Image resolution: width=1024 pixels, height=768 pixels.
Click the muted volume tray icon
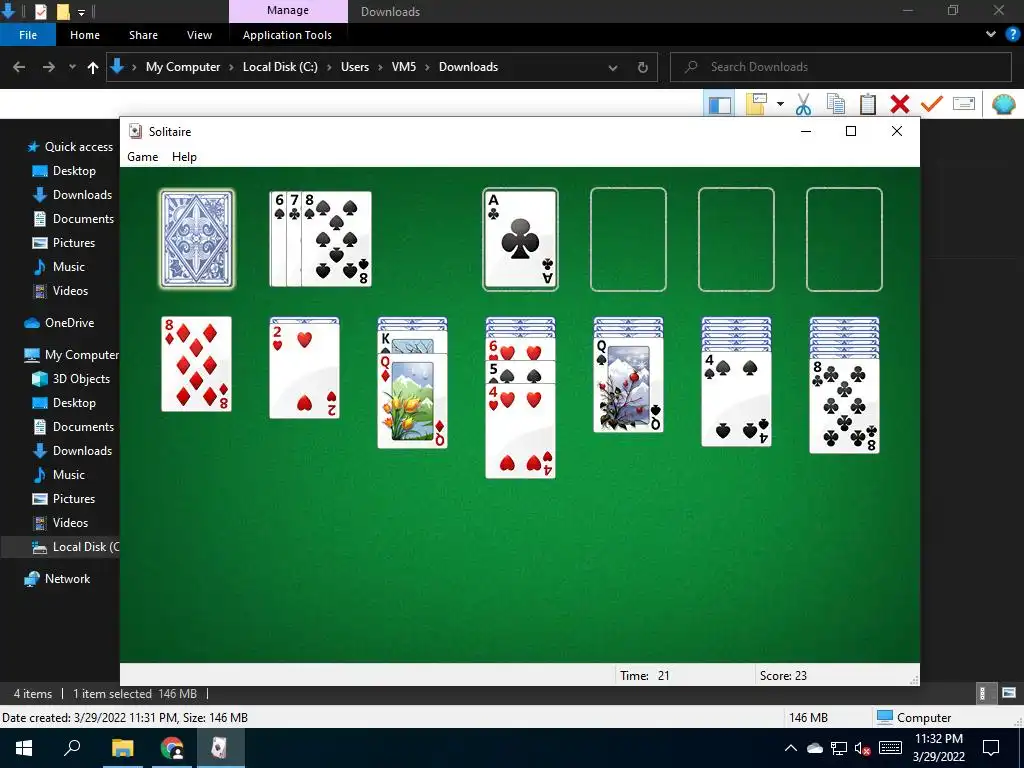click(863, 748)
